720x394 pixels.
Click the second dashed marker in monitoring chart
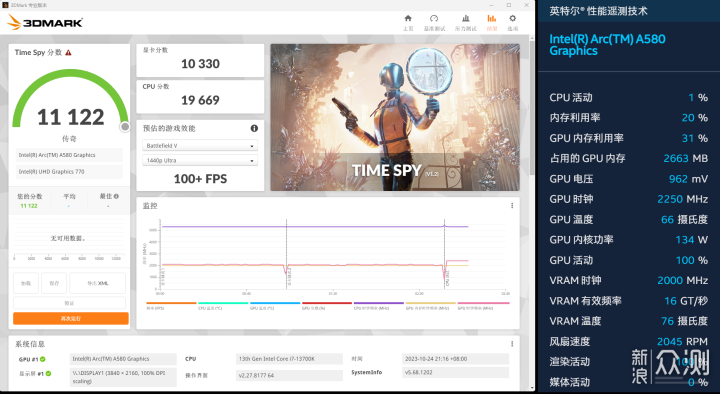[444, 253]
